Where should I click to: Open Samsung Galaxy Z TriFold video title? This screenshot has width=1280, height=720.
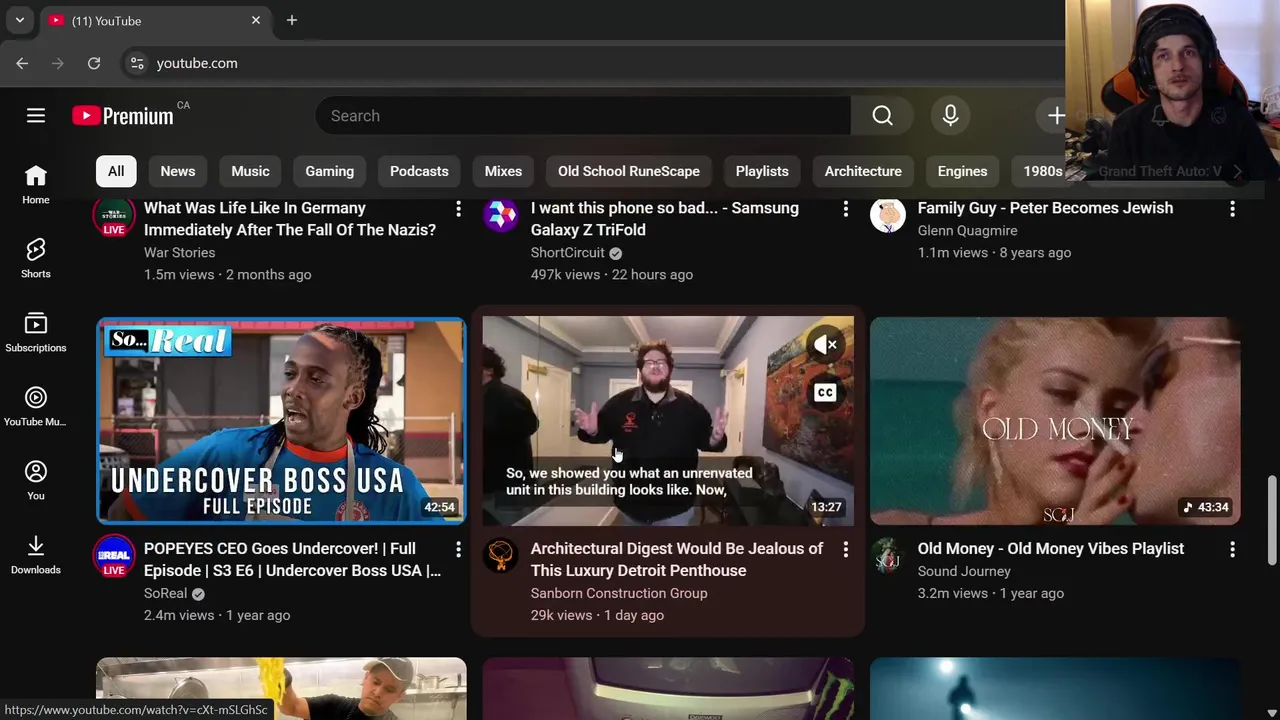tap(665, 219)
